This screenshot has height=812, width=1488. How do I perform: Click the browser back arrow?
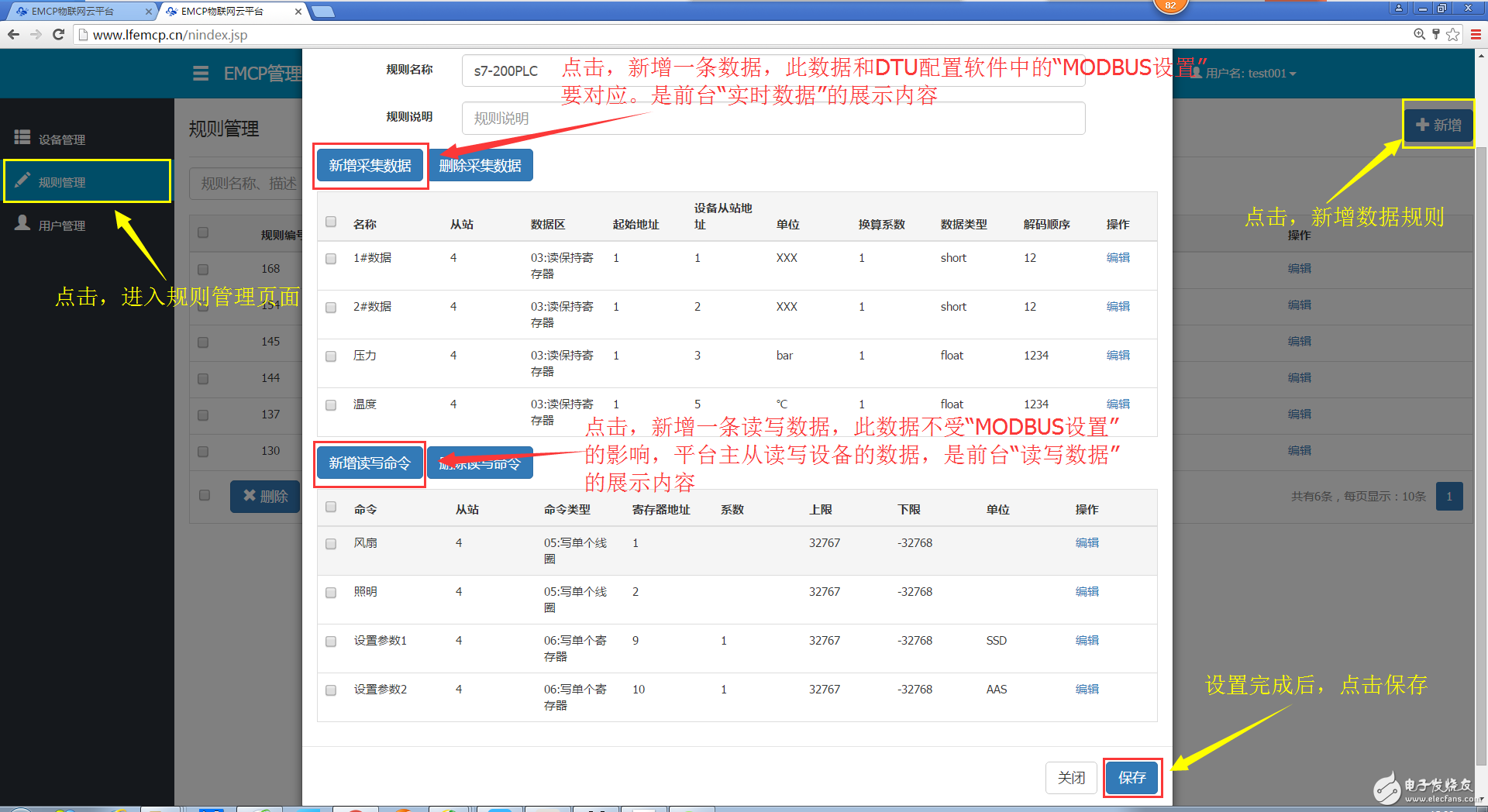(13, 34)
